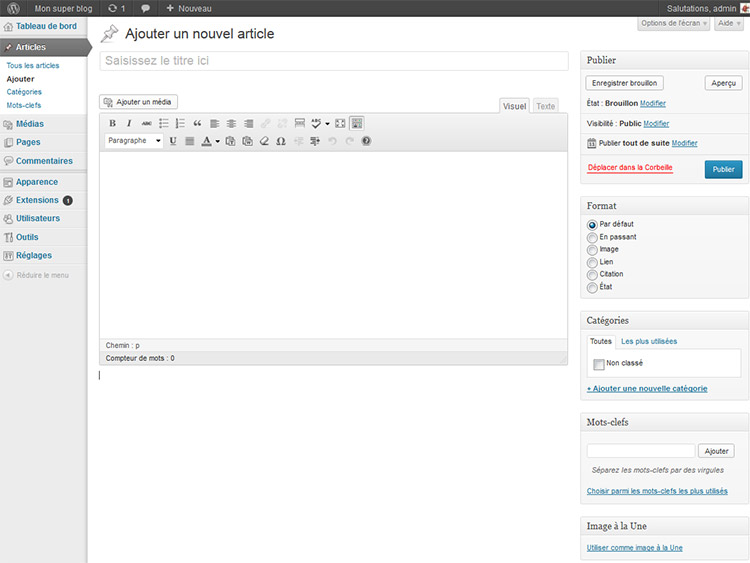Select the En passant format
The height and width of the screenshot is (563, 750).
592,237
